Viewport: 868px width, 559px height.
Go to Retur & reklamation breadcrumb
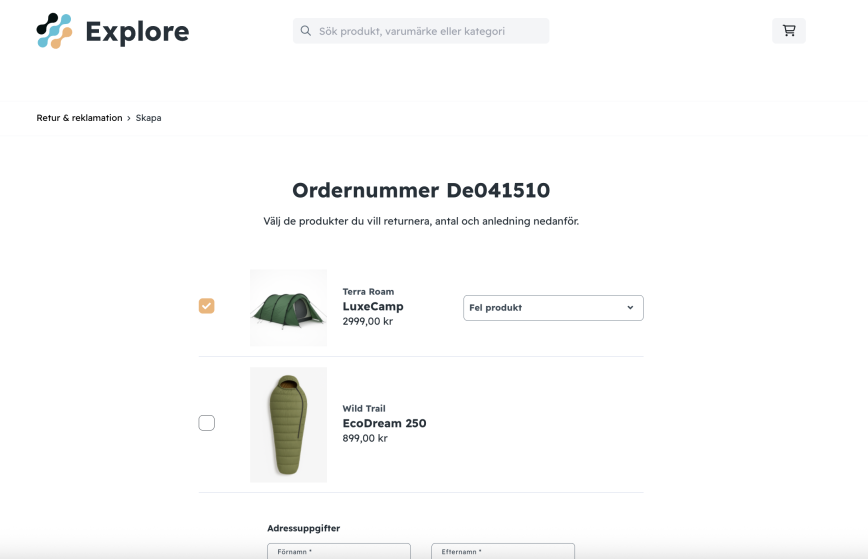[79, 118]
